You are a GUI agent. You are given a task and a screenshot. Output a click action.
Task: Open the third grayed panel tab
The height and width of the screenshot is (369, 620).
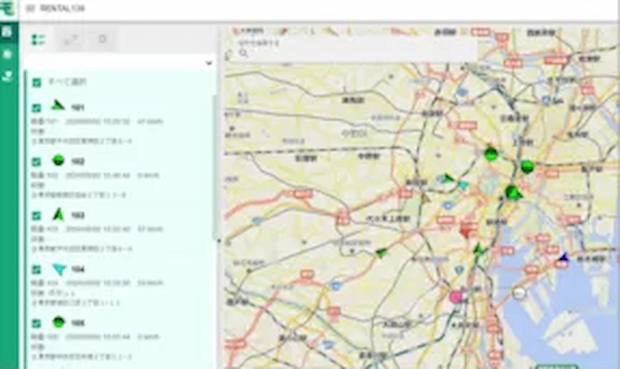[x=103, y=39]
